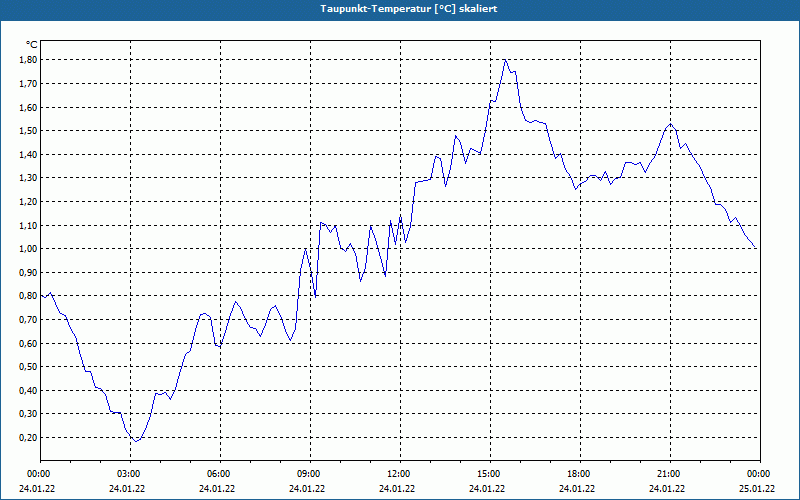The width and height of the screenshot is (800, 500).
Task: Click the 24.01.22 date below 21:00
Action: click(x=667, y=489)
